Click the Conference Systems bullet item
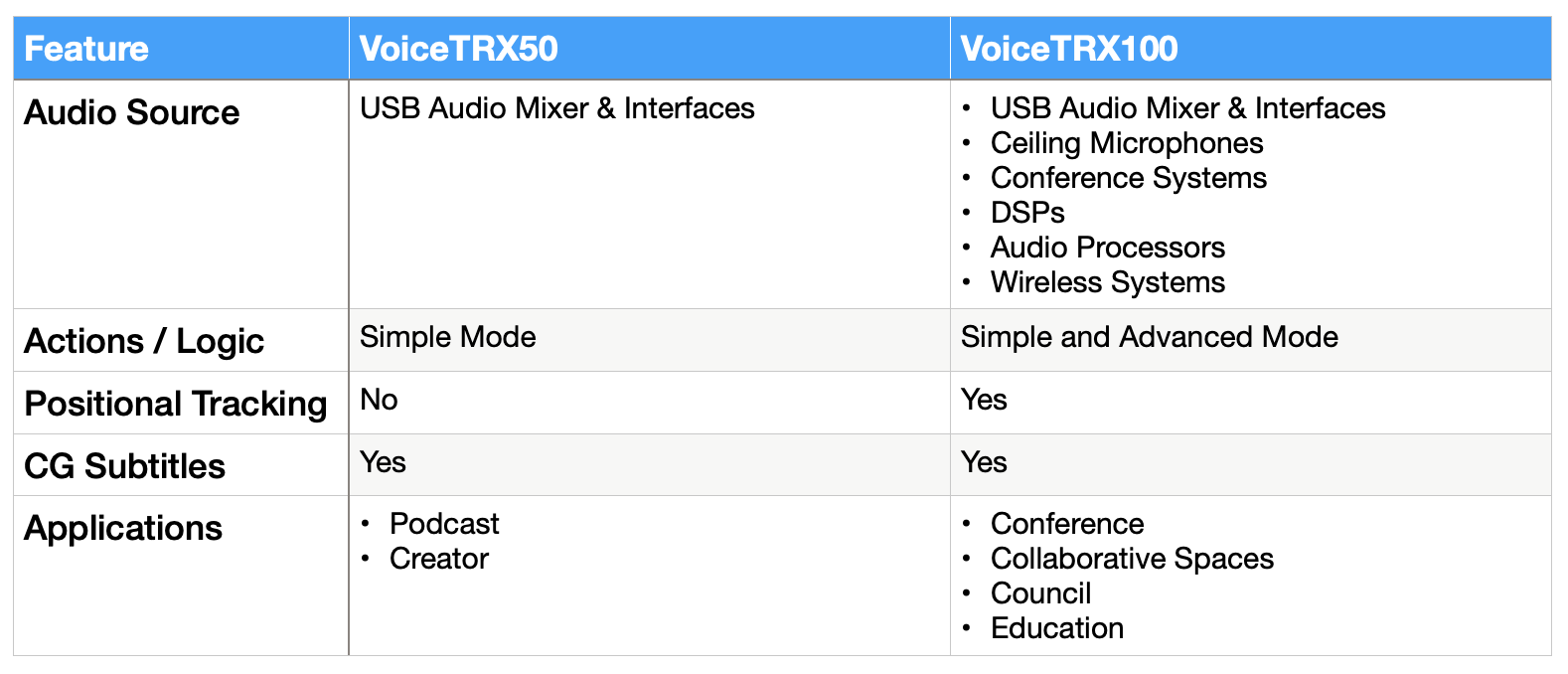The height and width of the screenshot is (674, 1568). [x=1128, y=178]
